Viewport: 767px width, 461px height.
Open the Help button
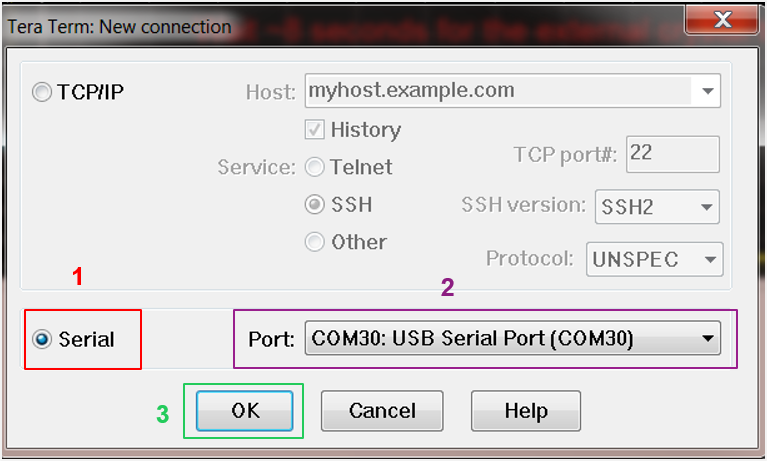coord(526,411)
